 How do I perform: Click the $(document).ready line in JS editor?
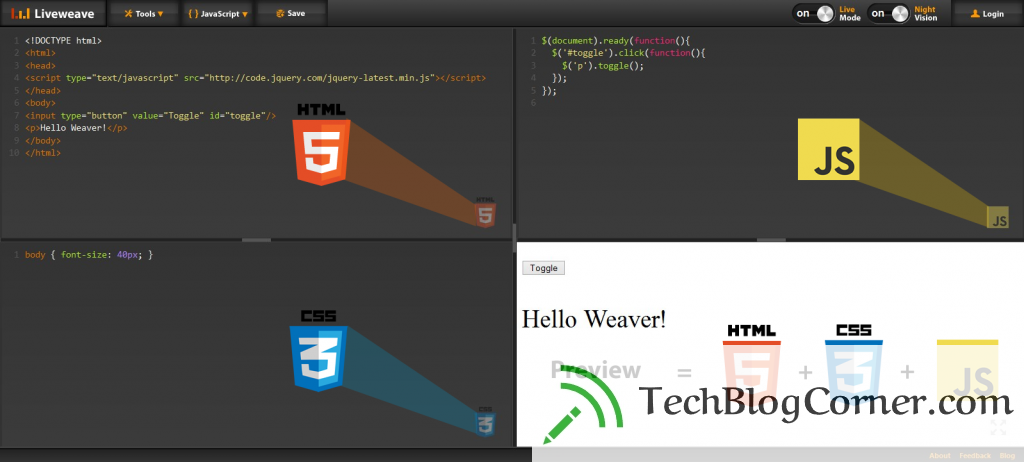point(616,41)
